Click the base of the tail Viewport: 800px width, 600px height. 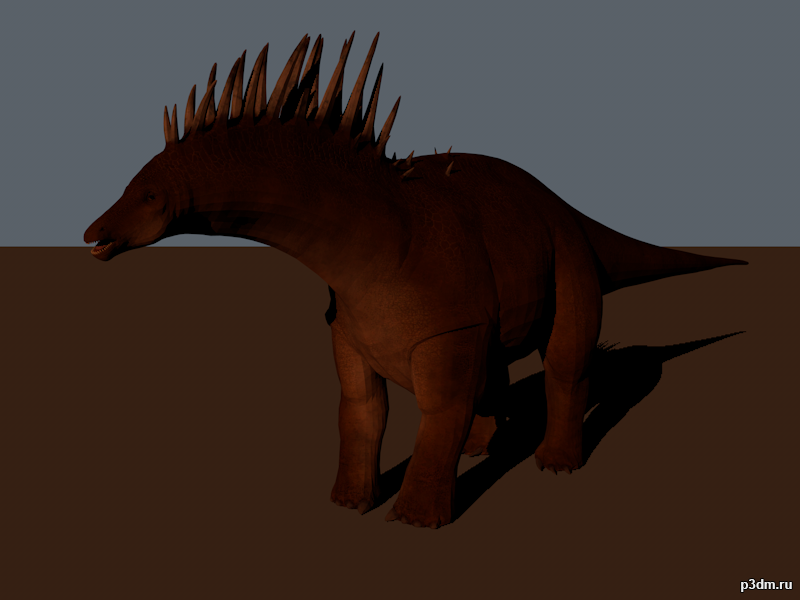click(610, 250)
